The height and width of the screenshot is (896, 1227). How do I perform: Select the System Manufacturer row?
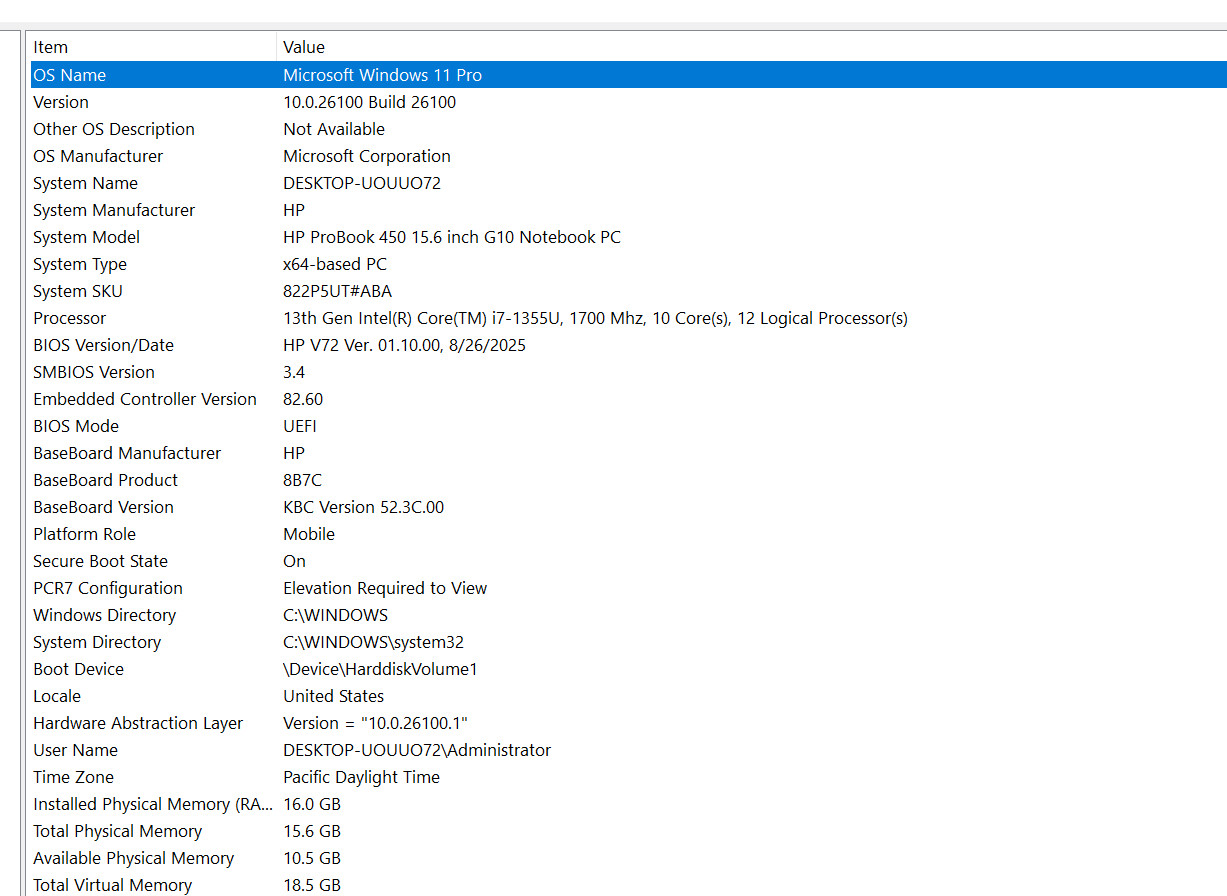point(629,210)
